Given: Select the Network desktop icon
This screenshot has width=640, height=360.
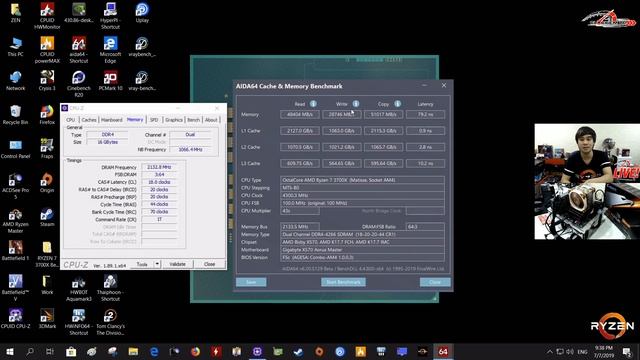Looking at the screenshot, I should pos(16,80).
